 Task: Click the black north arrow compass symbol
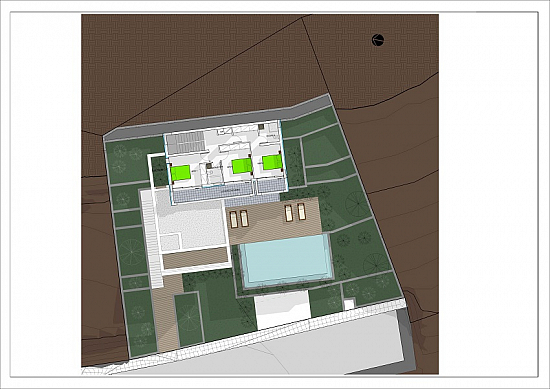coord(378,40)
